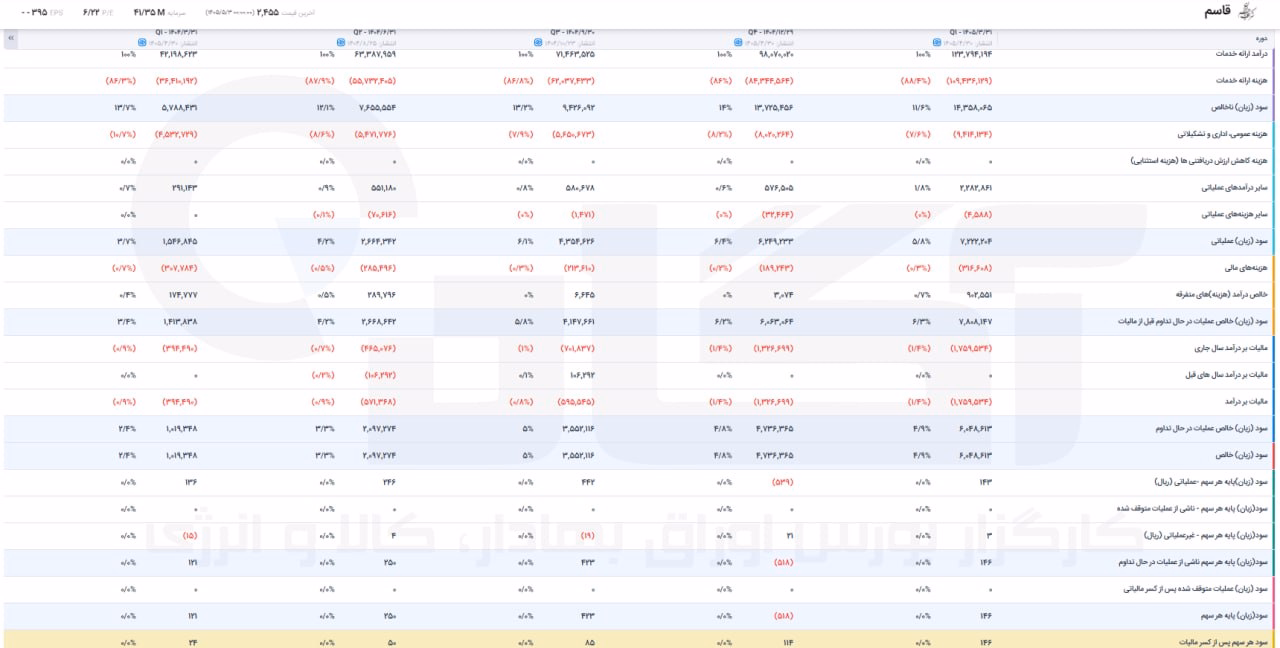This screenshot has height=648, width=1280.
Task: Collapse the table using the double-chevron arrow
Action: pyautogui.click(x=10, y=38)
